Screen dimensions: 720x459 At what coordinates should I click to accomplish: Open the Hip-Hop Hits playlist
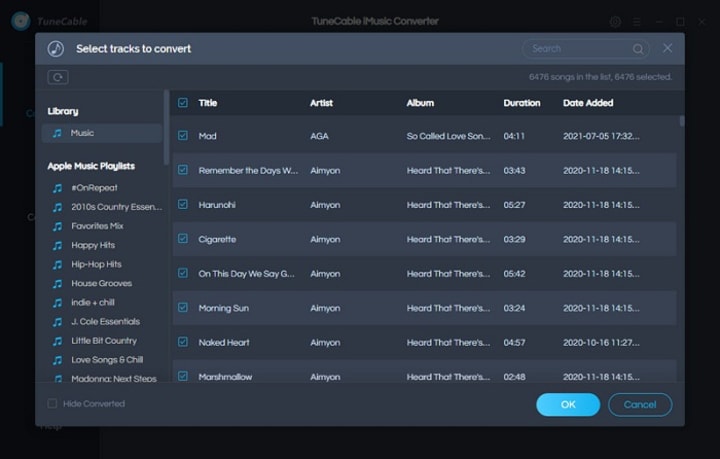point(96,264)
